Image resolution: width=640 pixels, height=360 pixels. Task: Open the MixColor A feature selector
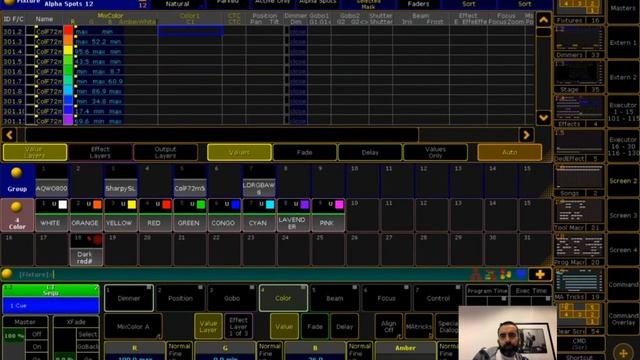click(x=133, y=326)
